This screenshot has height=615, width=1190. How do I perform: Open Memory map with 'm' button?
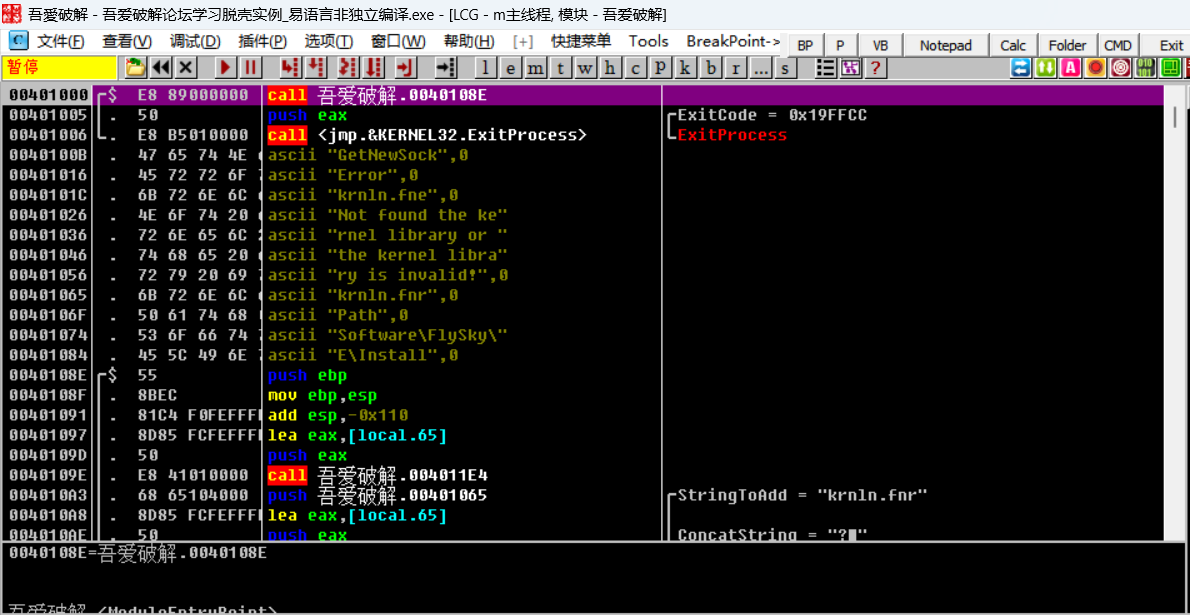point(535,68)
